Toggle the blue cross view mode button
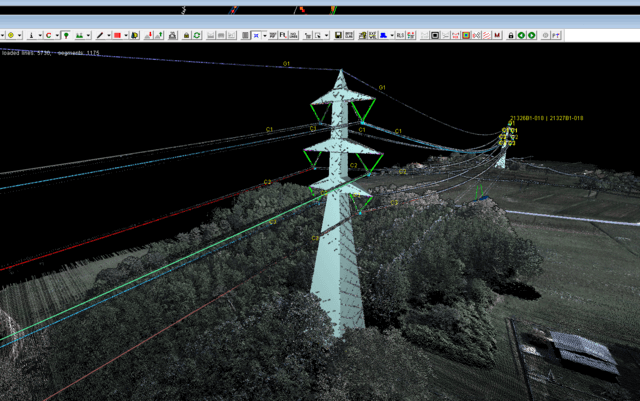This screenshot has height=401, width=640. [256, 36]
